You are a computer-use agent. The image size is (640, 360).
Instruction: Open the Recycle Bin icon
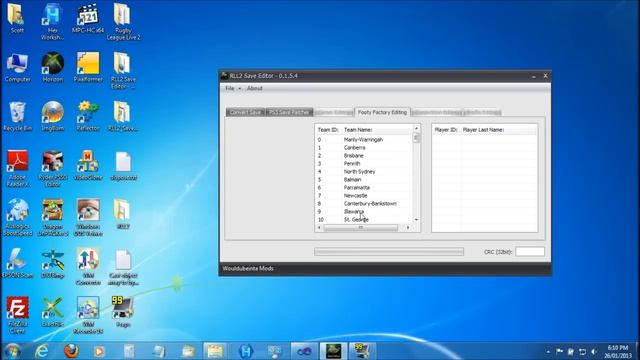pyautogui.click(x=17, y=116)
